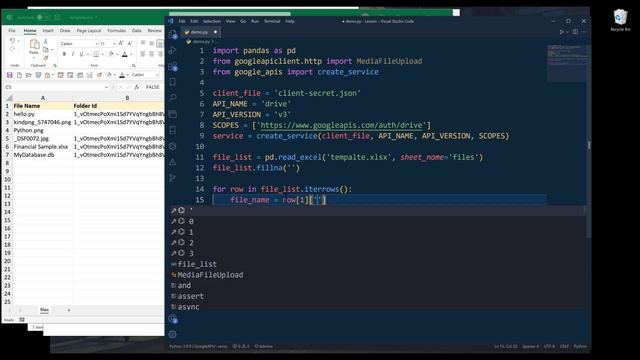This screenshot has width=640, height=360.
Task: Click the VS Code editor minimap
Action: coord(567,63)
